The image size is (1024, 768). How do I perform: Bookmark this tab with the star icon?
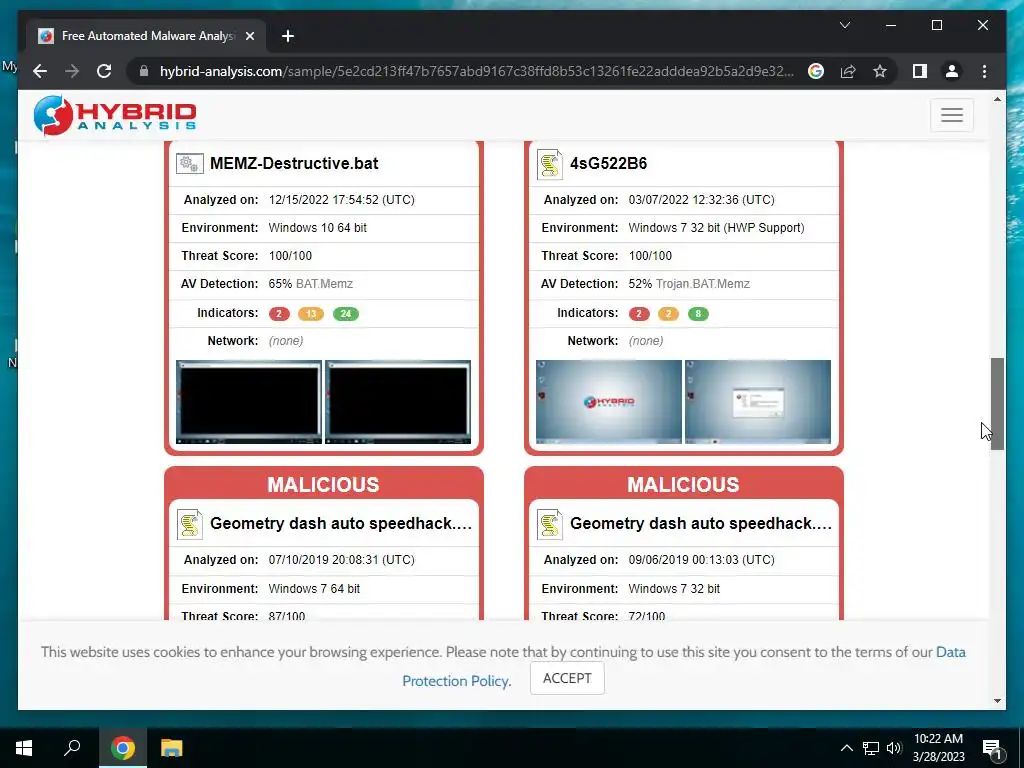click(x=880, y=71)
